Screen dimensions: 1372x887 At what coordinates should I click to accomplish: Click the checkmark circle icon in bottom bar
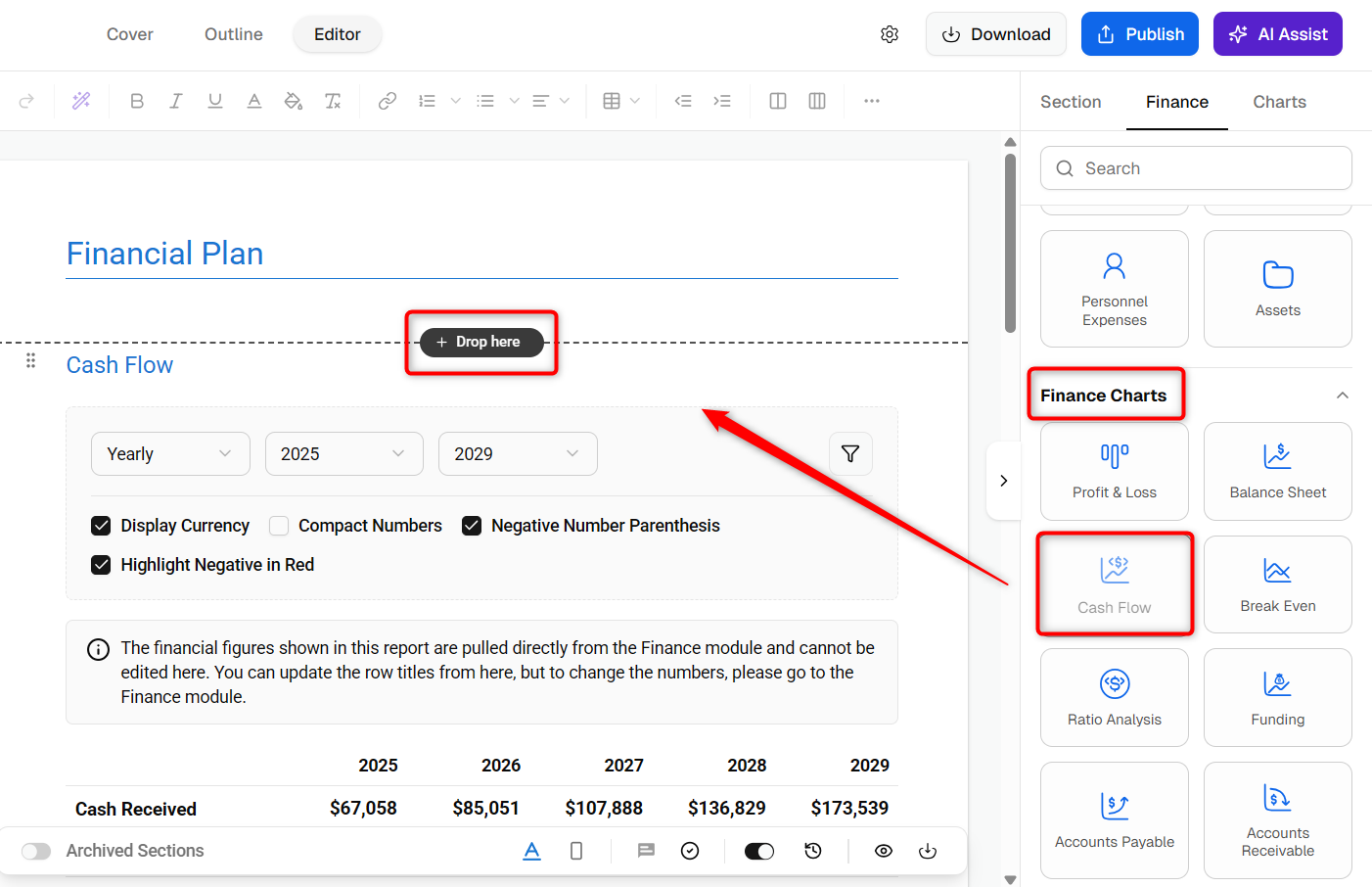(x=690, y=851)
